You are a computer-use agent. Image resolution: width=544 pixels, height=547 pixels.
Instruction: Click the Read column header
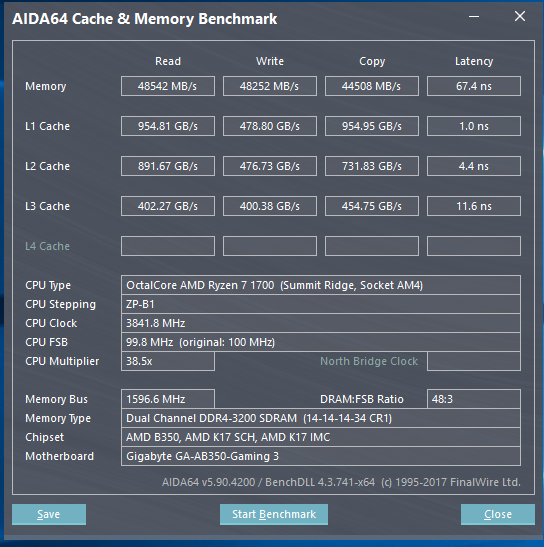tap(168, 61)
